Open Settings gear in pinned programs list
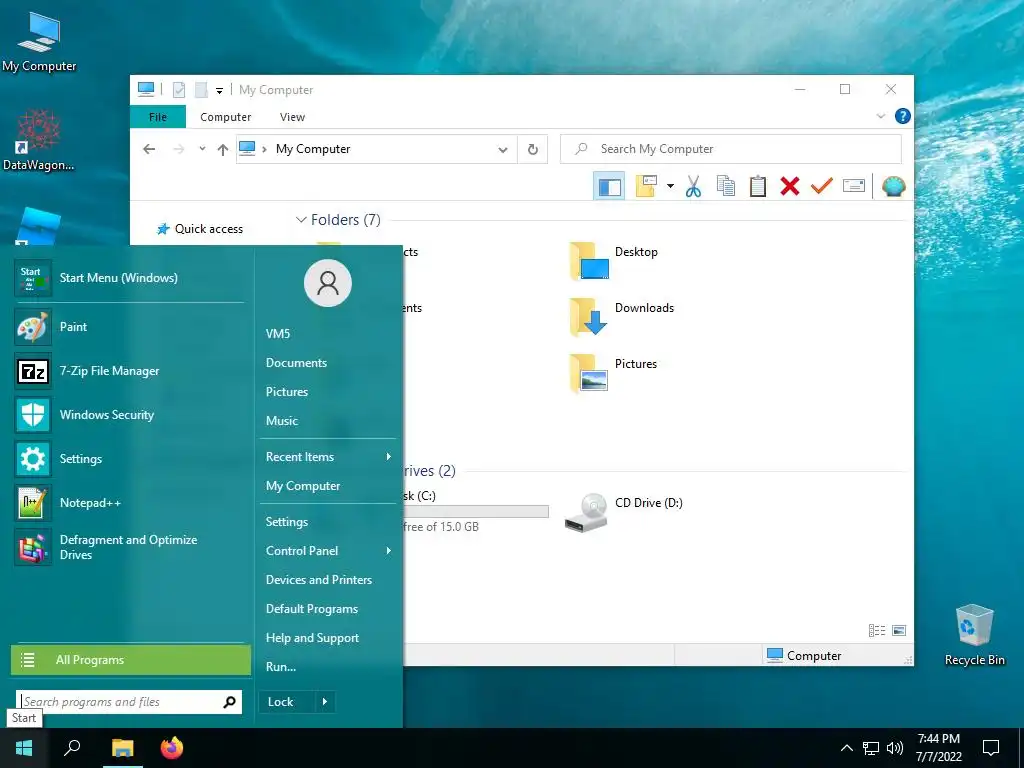This screenshot has width=1024, height=768. [33, 459]
